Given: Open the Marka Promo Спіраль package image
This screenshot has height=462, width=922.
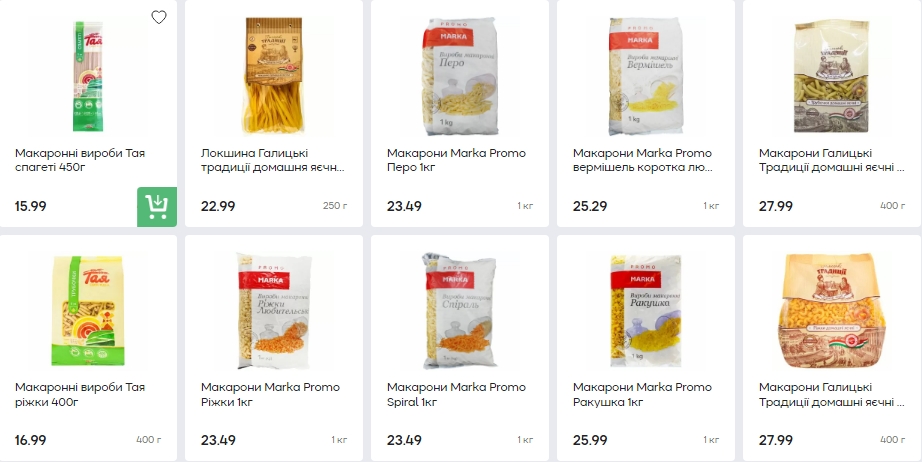Looking at the screenshot, I should (459, 310).
